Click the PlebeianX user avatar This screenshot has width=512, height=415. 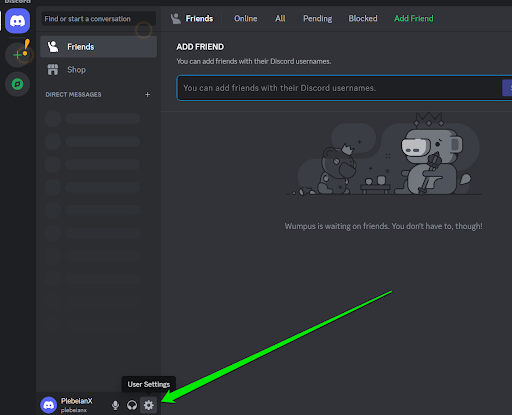tap(49, 405)
